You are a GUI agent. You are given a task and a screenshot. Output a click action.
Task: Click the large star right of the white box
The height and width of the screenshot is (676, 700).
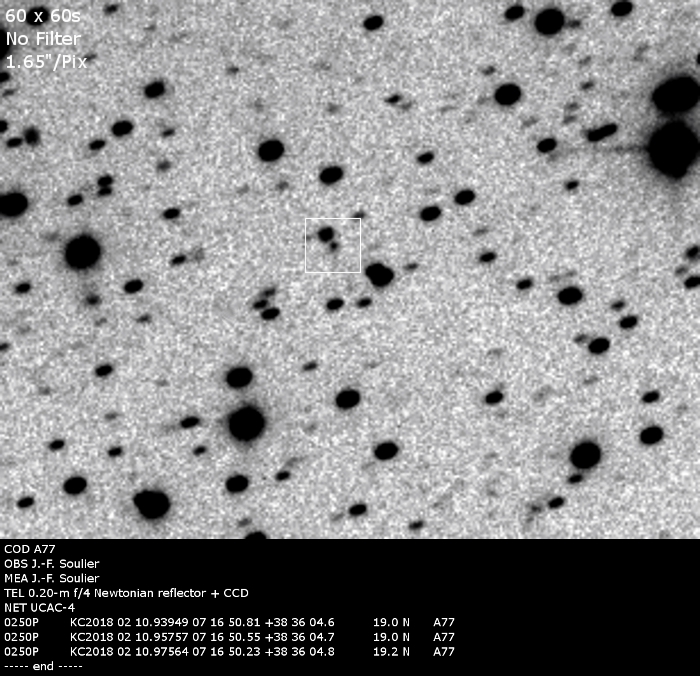379,274
